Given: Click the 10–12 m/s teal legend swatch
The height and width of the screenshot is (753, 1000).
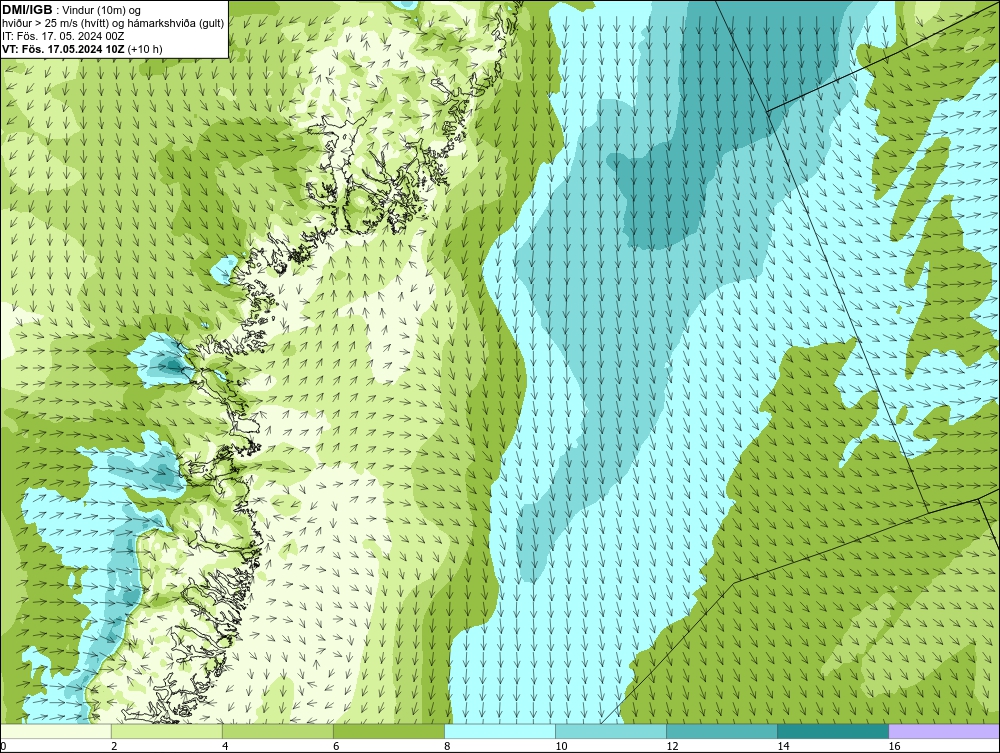Looking at the screenshot, I should point(610,731).
